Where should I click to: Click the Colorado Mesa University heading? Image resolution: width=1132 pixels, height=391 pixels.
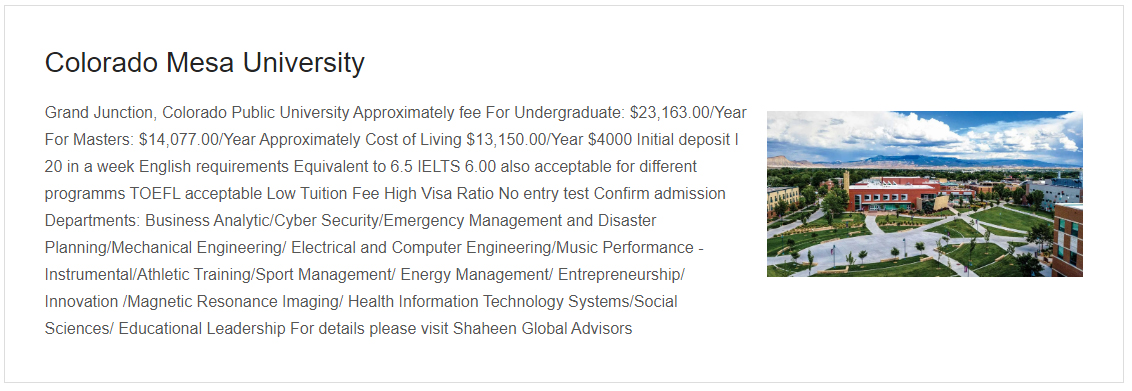204,63
